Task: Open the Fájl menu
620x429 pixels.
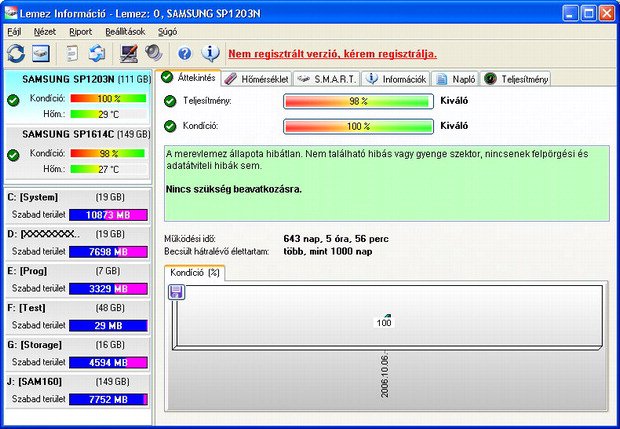Action: [x=14, y=32]
